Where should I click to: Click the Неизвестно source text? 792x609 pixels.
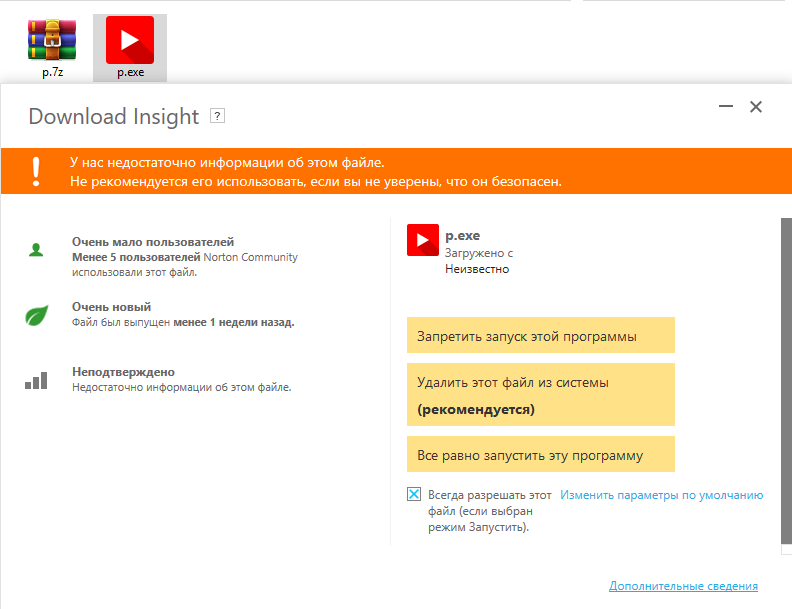click(x=477, y=269)
